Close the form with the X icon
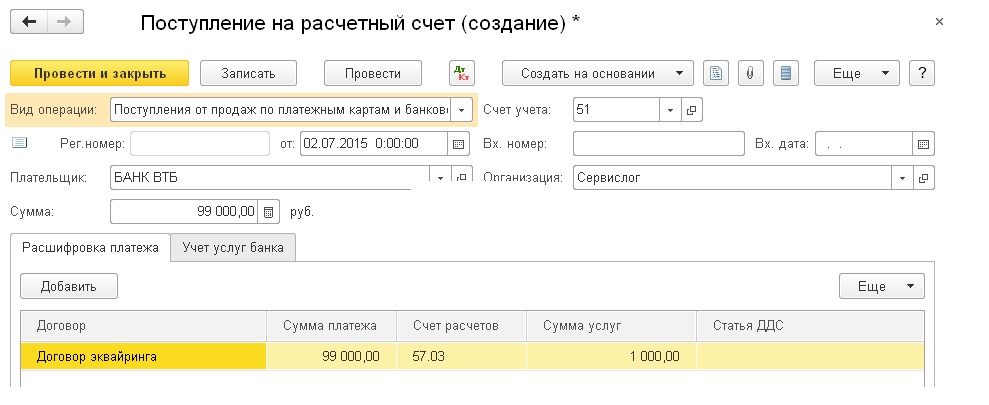This screenshot has width=989, height=405. coord(939,22)
